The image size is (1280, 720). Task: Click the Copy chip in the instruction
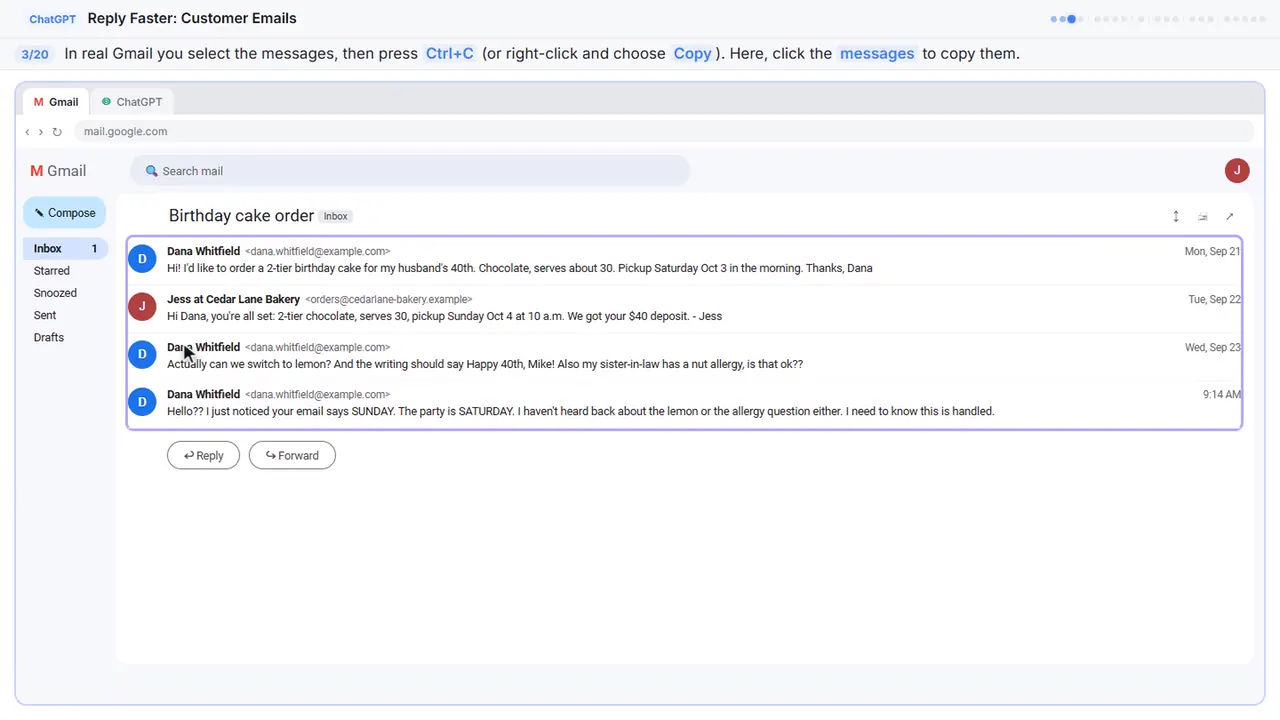[x=692, y=54]
